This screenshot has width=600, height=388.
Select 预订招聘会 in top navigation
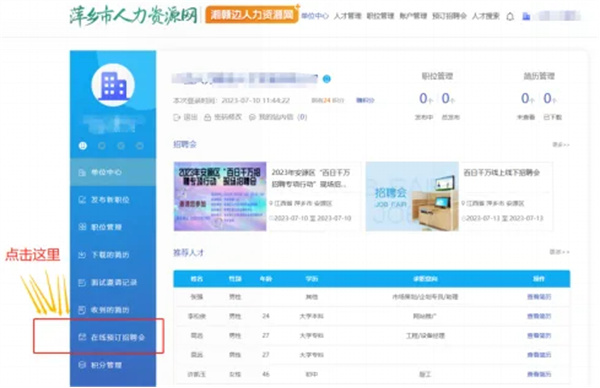coord(449,16)
